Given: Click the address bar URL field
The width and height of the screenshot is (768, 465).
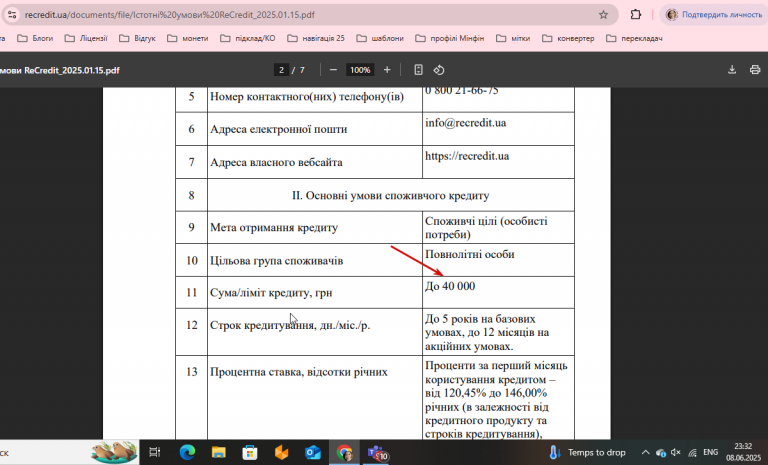Looking at the screenshot, I should click(x=309, y=15).
